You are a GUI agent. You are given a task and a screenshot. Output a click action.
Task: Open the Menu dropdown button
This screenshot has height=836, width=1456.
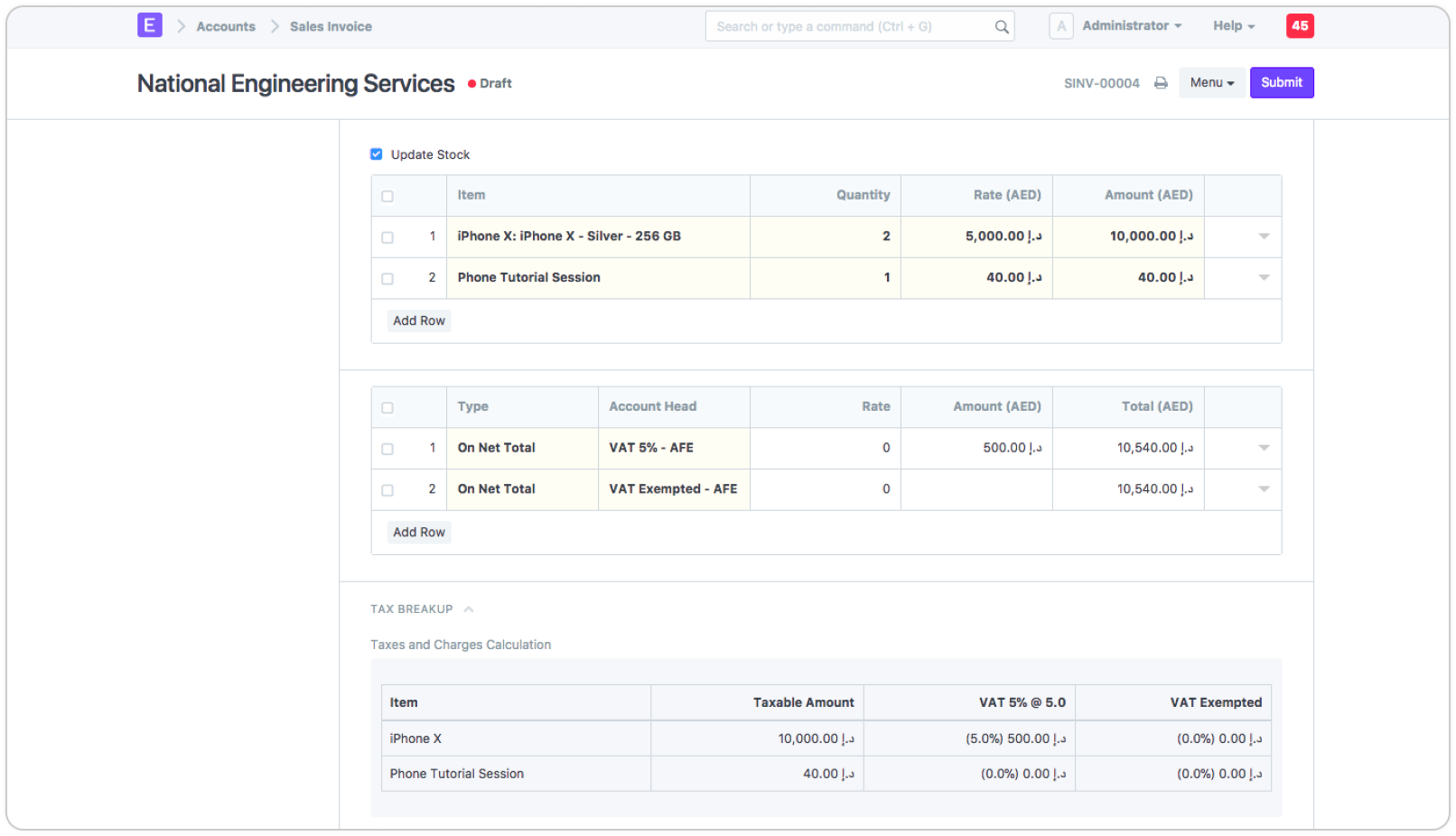[1211, 83]
